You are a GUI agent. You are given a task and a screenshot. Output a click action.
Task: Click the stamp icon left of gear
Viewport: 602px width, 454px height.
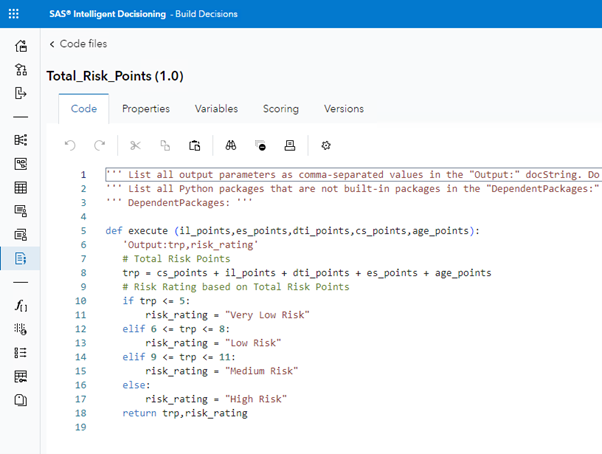[290, 145]
